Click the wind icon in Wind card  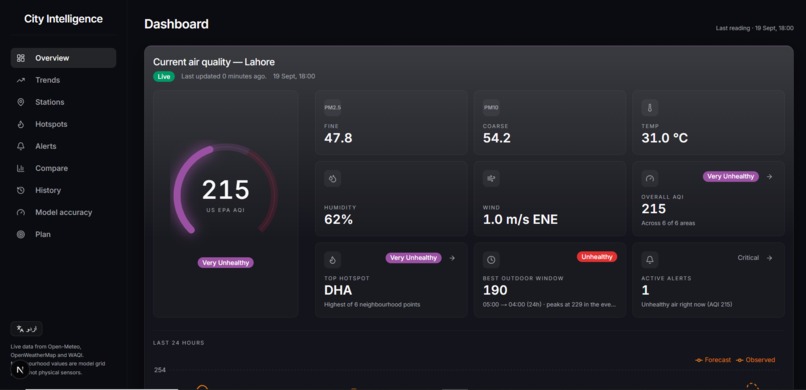[x=491, y=179]
